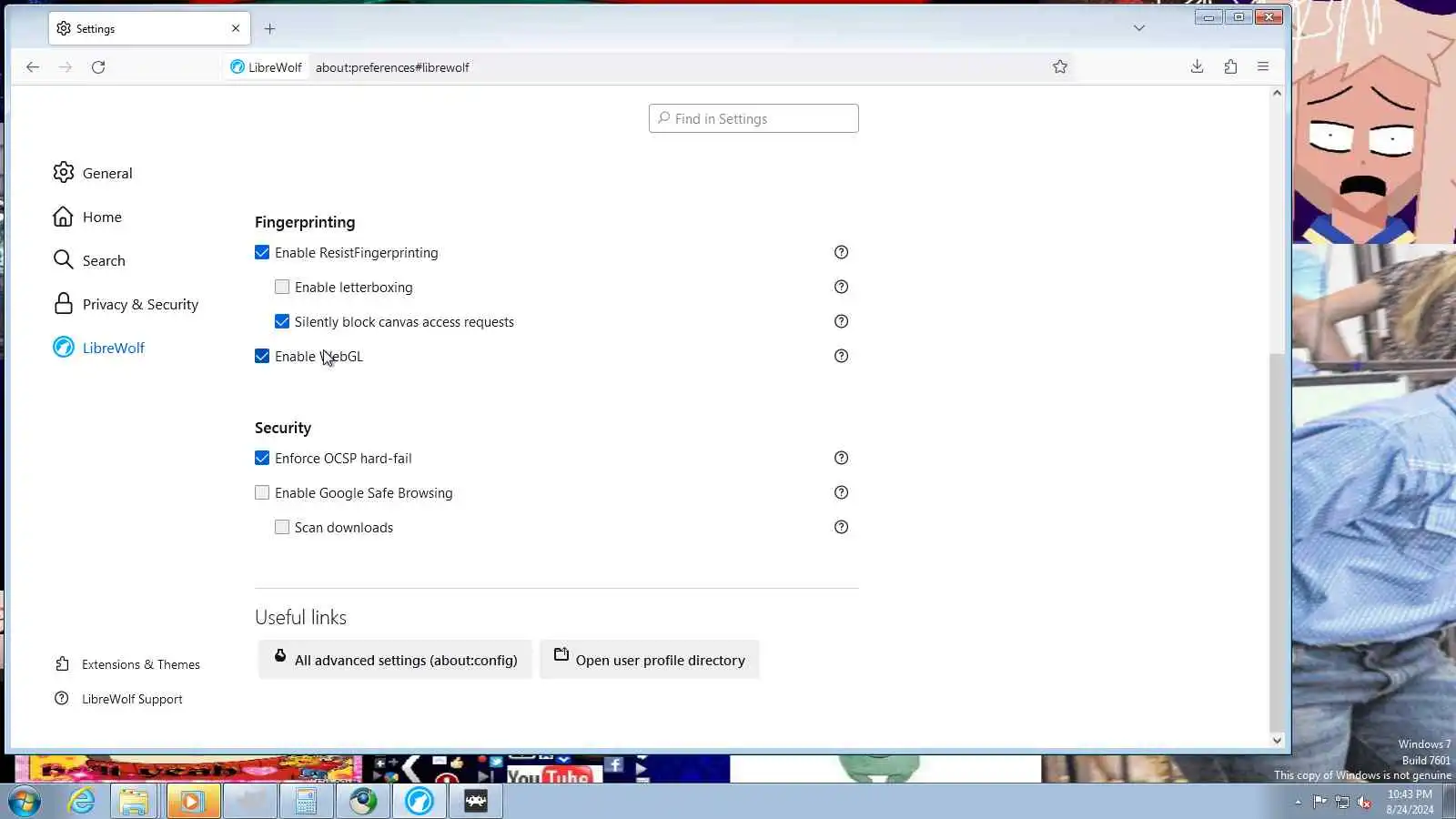
Task: Uncheck Silently block canvas access requests
Action: click(x=282, y=321)
